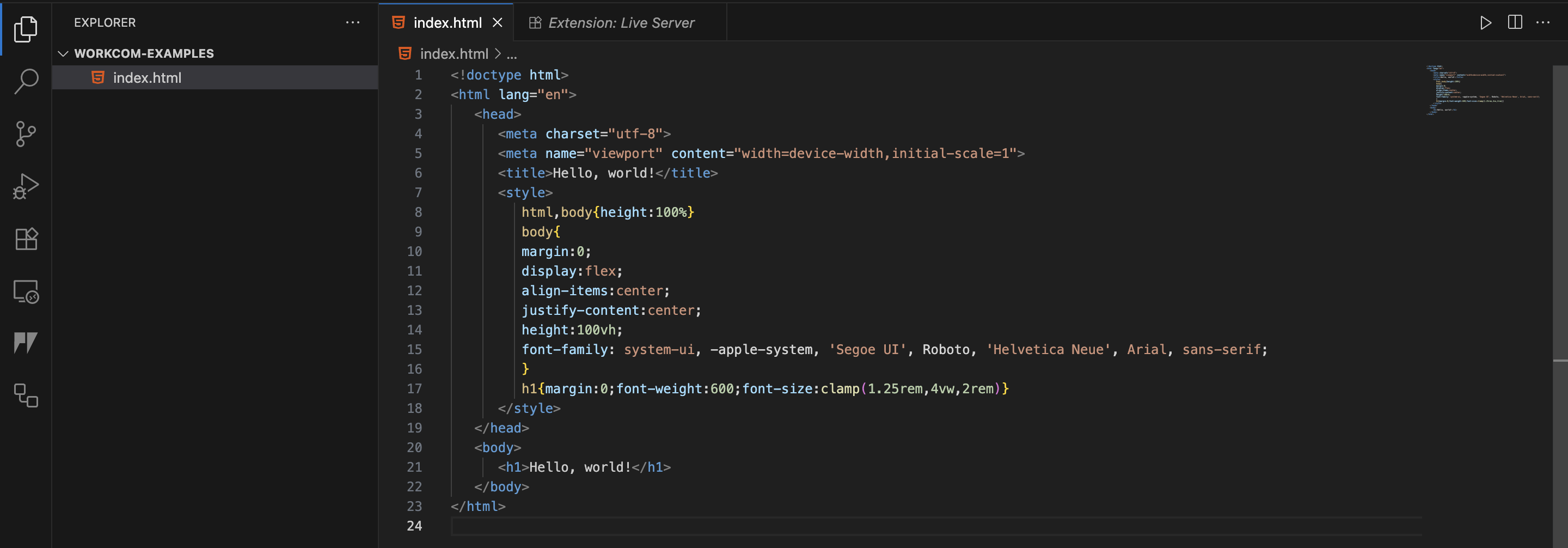Collapse the WORKCOM-EXAMPLES folder section
1568x548 pixels.
pyautogui.click(x=63, y=53)
